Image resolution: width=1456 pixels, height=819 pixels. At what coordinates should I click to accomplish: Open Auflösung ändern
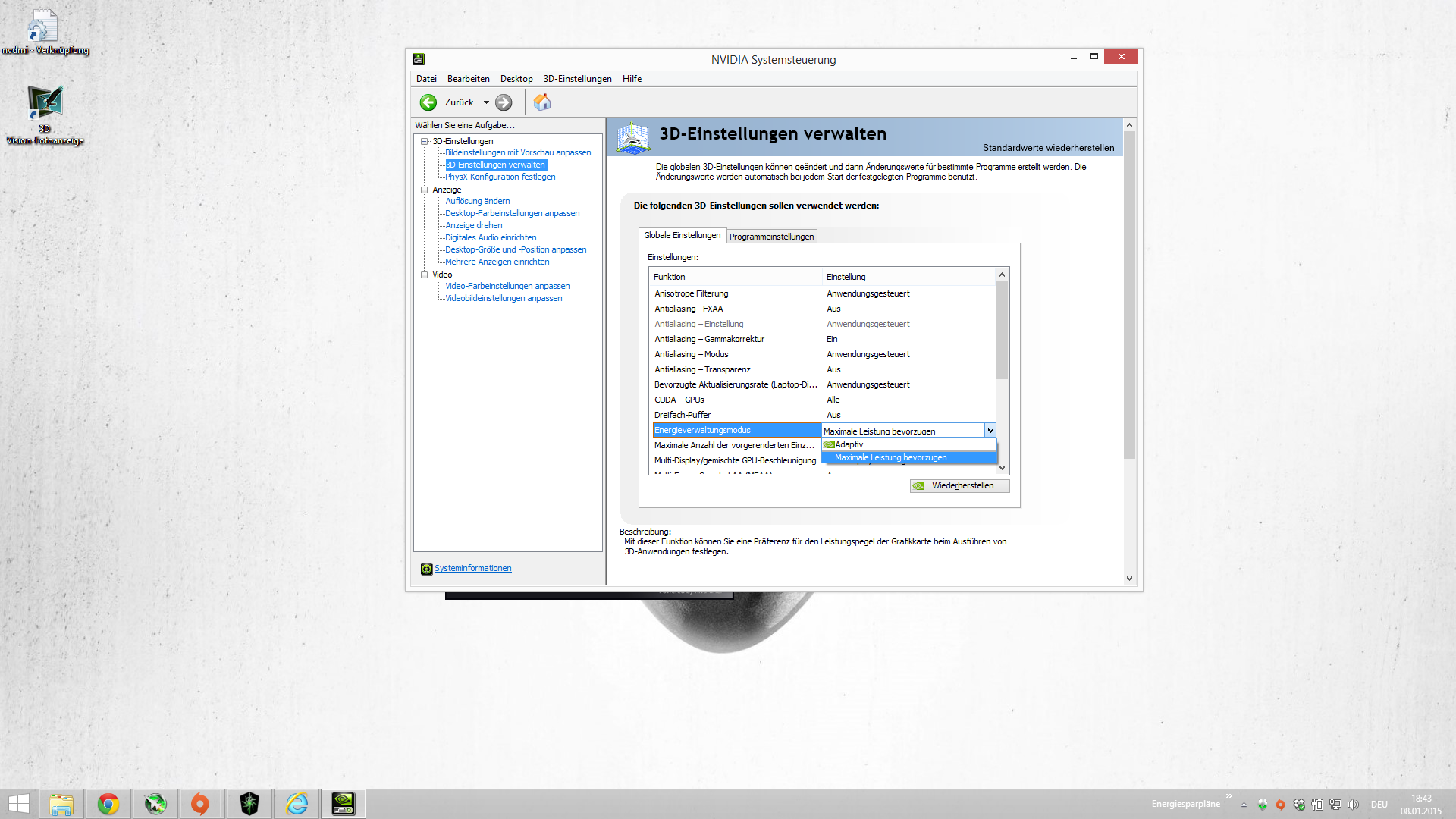tap(478, 201)
